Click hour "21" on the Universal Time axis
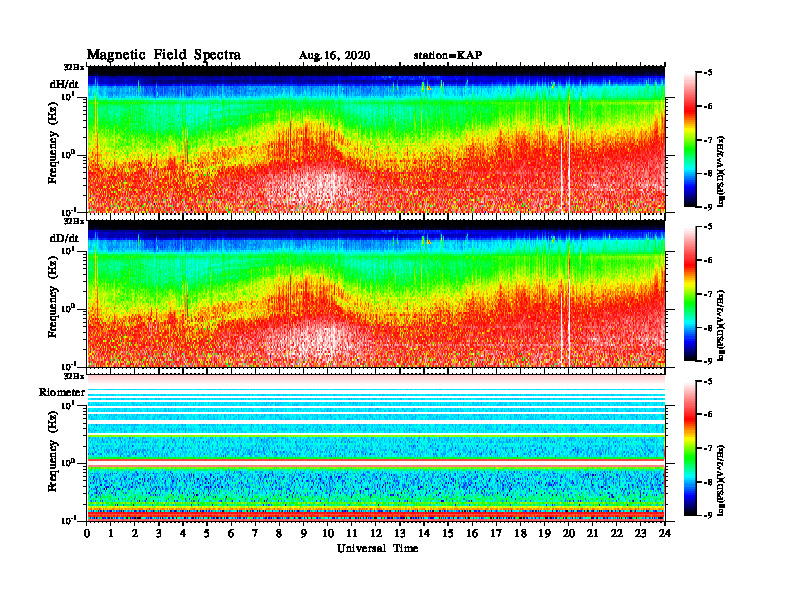The height and width of the screenshot is (612, 792). pyautogui.click(x=592, y=534)
